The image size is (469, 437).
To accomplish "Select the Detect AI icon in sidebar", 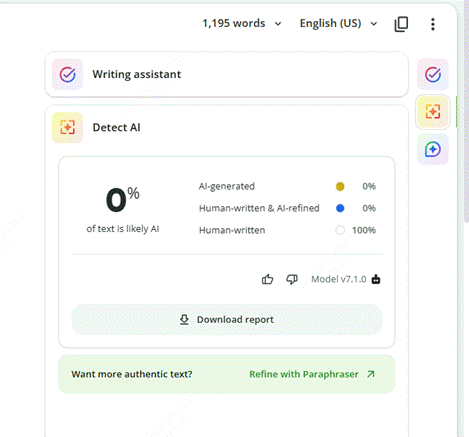I will [x=433, y=111].
